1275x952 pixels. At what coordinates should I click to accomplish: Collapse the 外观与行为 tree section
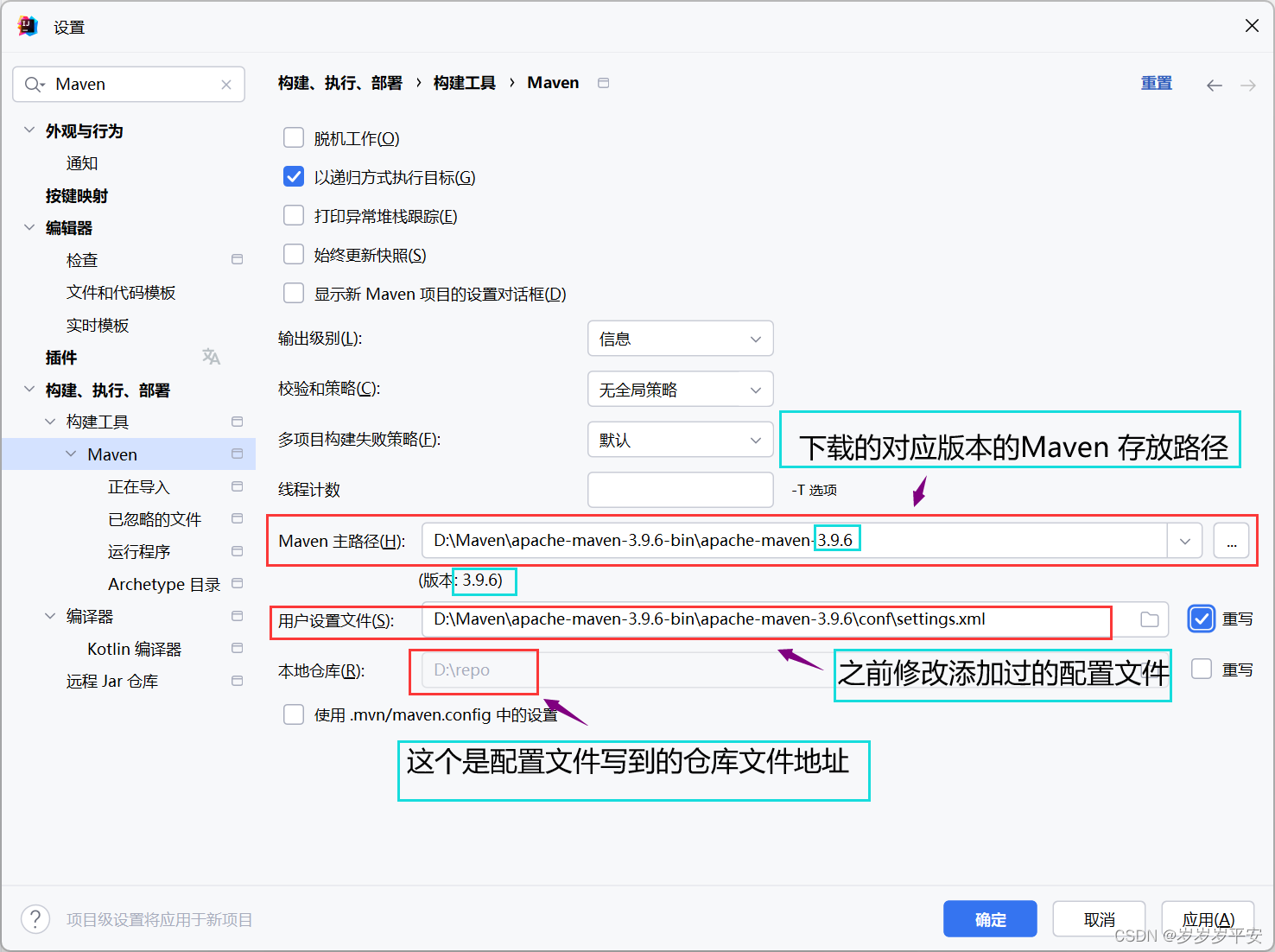click(29, 130)
